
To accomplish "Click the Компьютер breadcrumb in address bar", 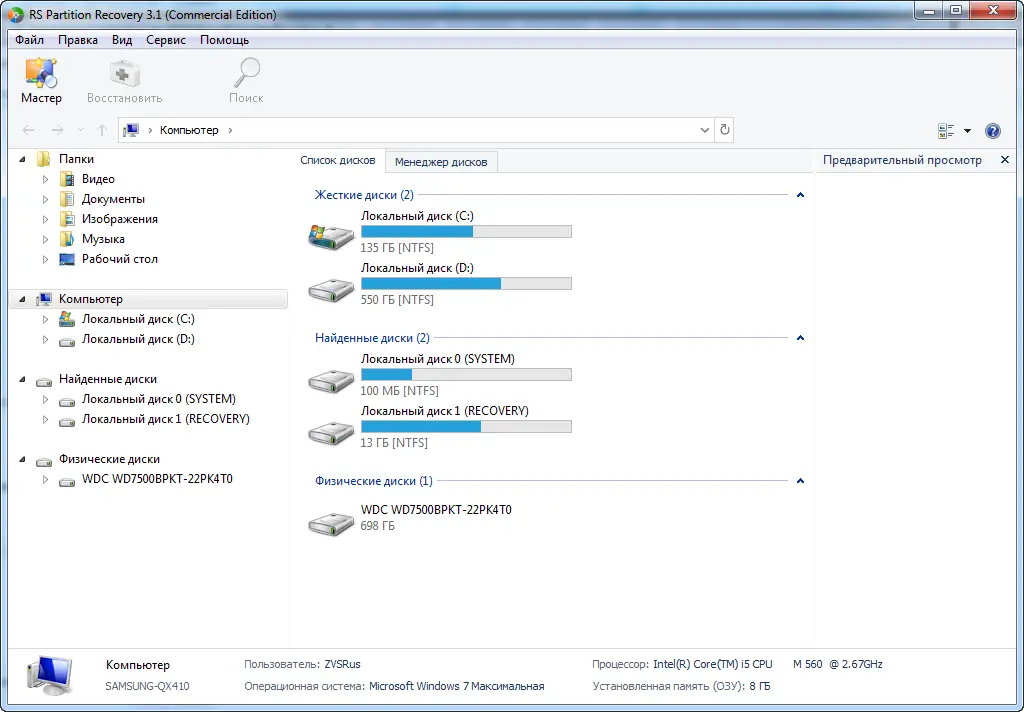I will (x=190, y=130).
